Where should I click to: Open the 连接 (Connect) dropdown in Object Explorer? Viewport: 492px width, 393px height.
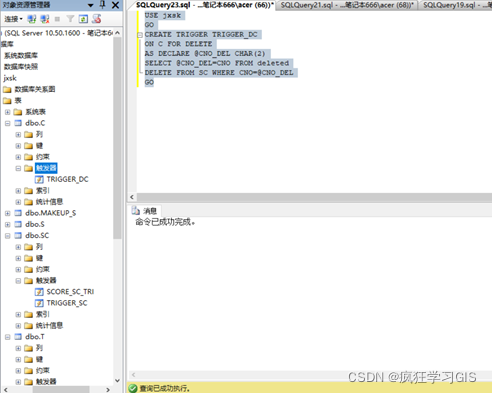13,19
